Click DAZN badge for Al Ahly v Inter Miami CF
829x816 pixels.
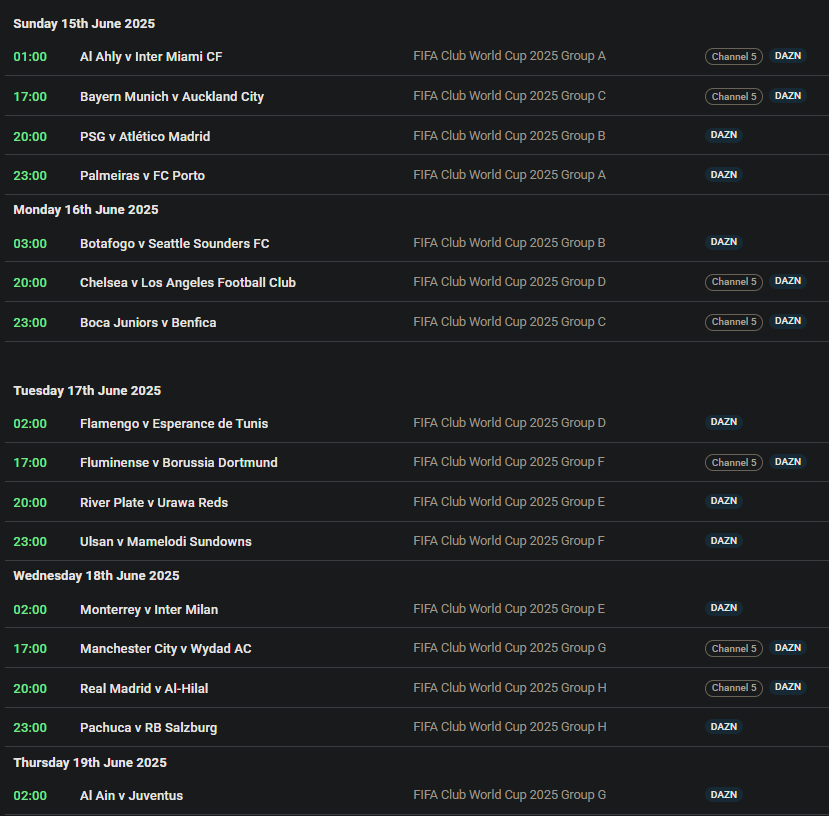pyautogui.click(x=787, y=56)
